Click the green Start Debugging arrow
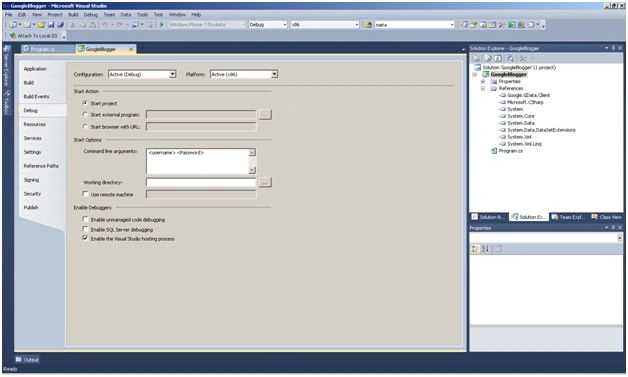 tap(162, 25)
